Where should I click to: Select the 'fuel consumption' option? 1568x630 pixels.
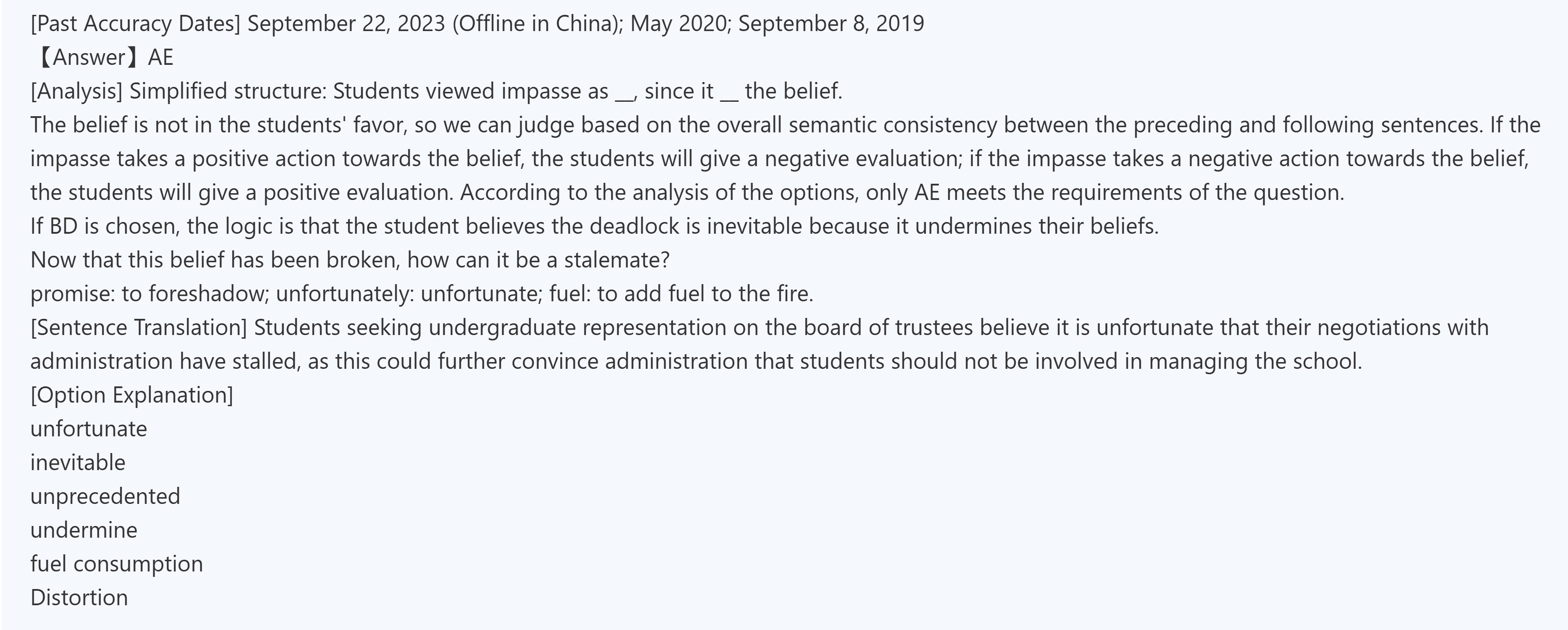coord(116,564)
